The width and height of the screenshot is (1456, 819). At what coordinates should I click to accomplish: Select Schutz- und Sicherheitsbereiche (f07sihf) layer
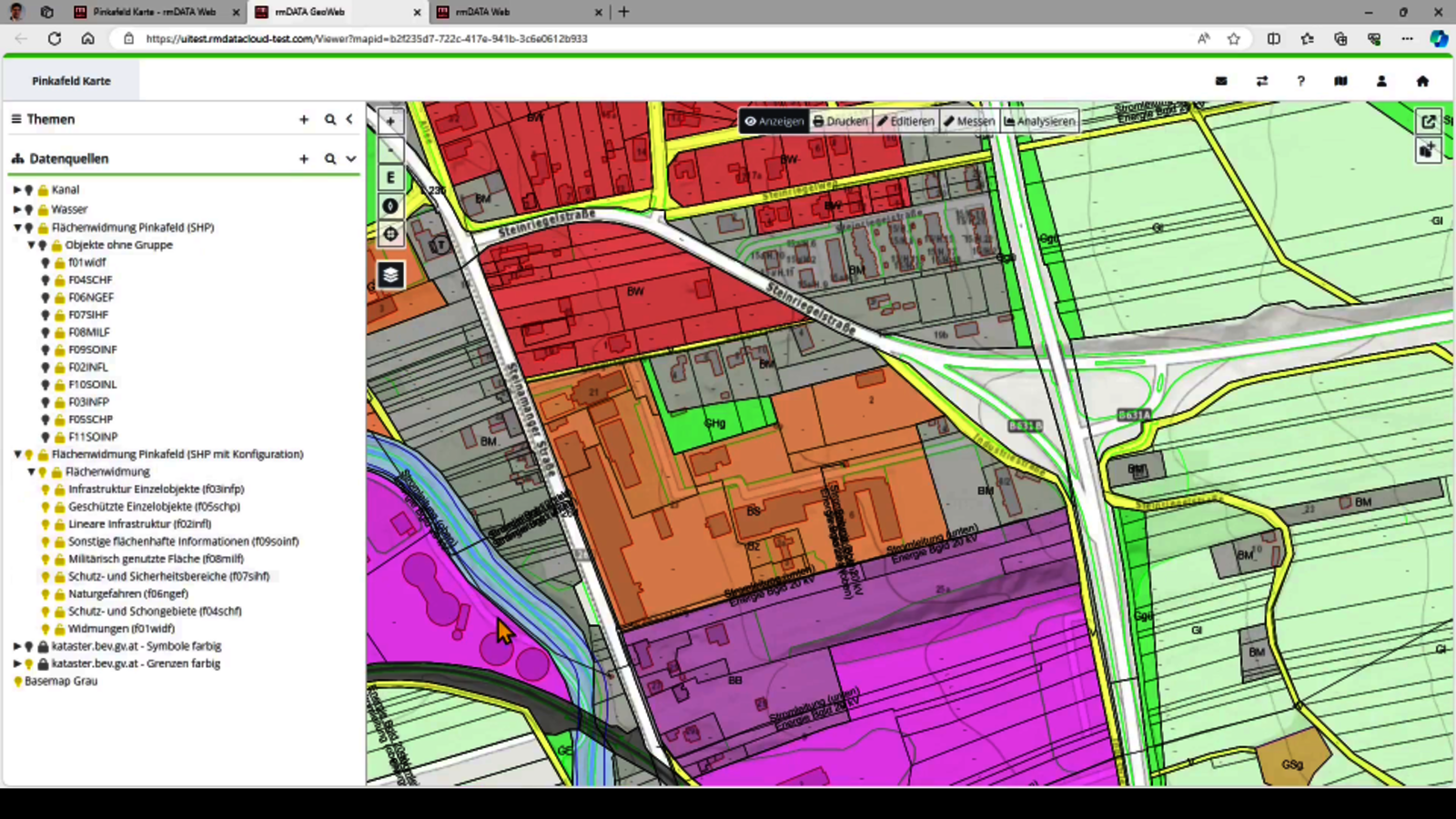coord(169,576)
